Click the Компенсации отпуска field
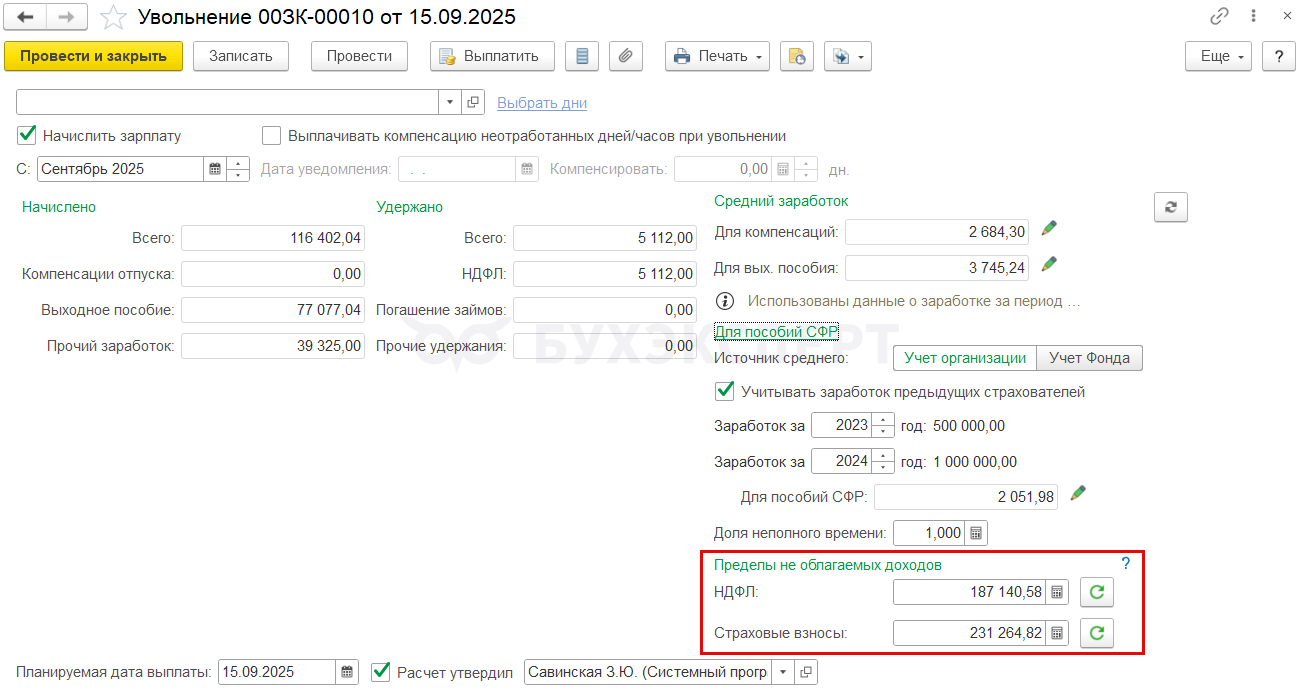The height and width of the screenshot is (691, 1301). click(273, 274)
